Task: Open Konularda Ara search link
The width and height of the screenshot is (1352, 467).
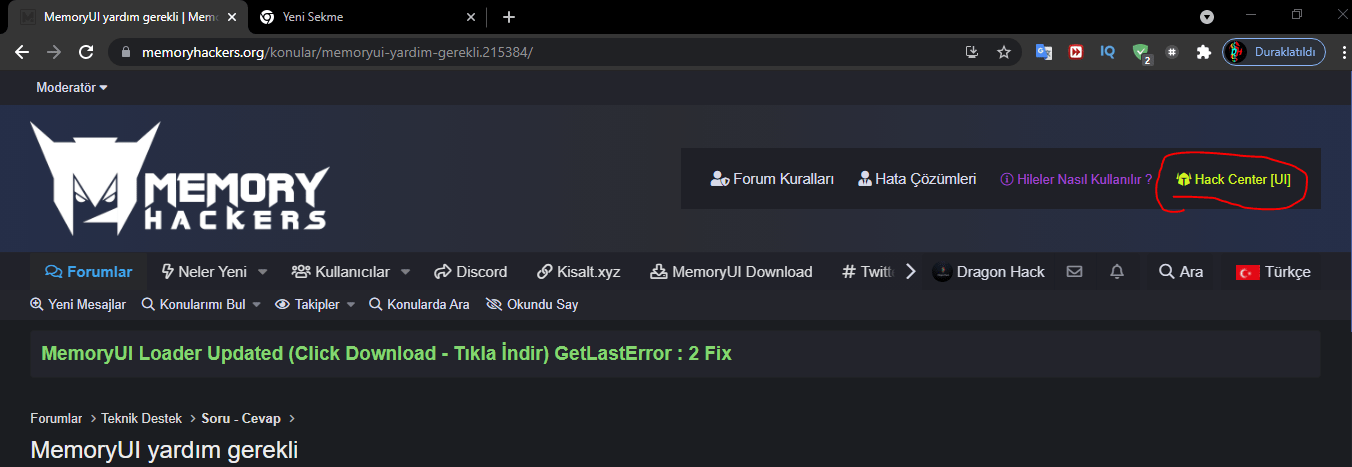Action: coord(419,304)
